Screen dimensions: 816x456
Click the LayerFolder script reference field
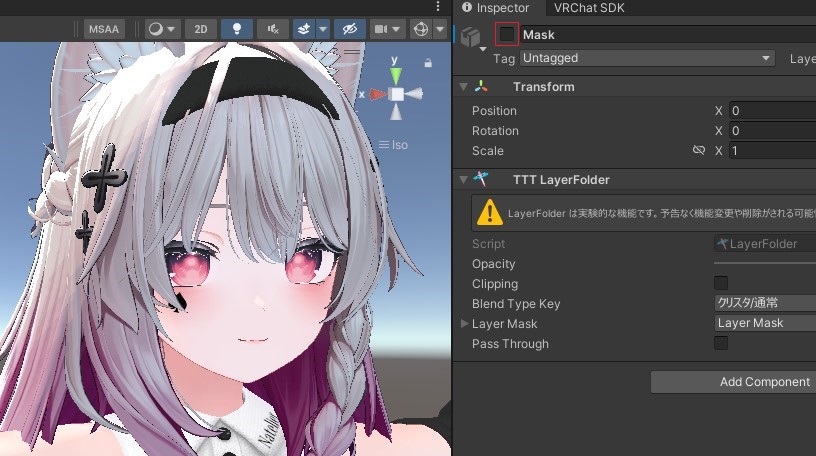coord(765,244)
